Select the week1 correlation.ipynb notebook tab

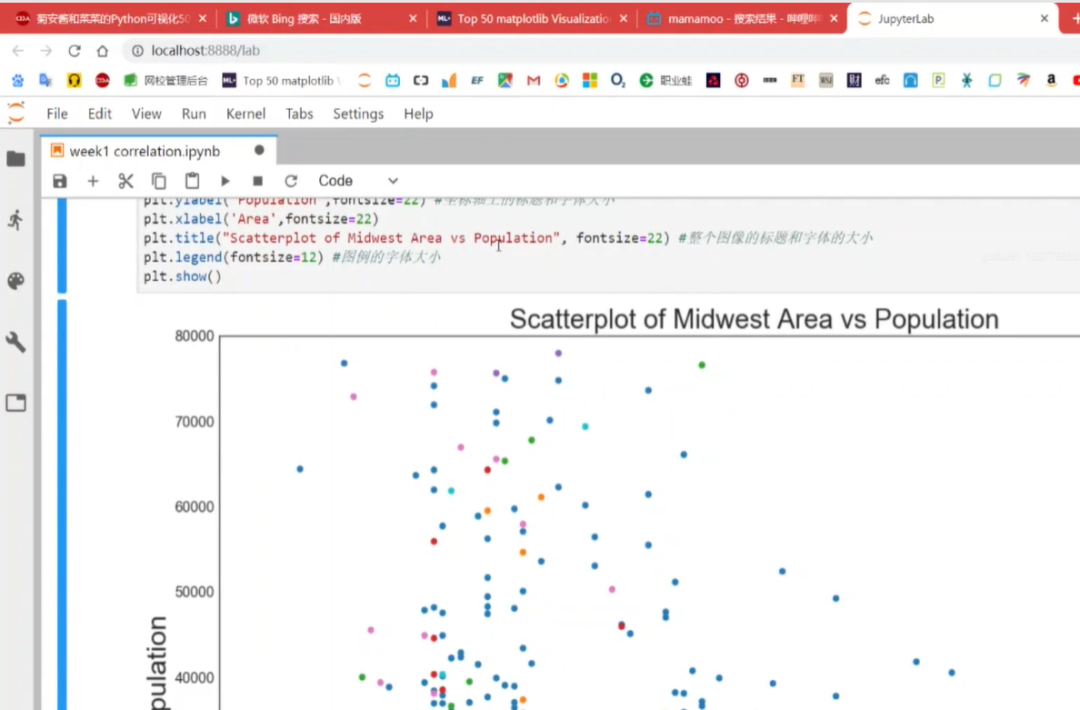(x=158, y=151)
